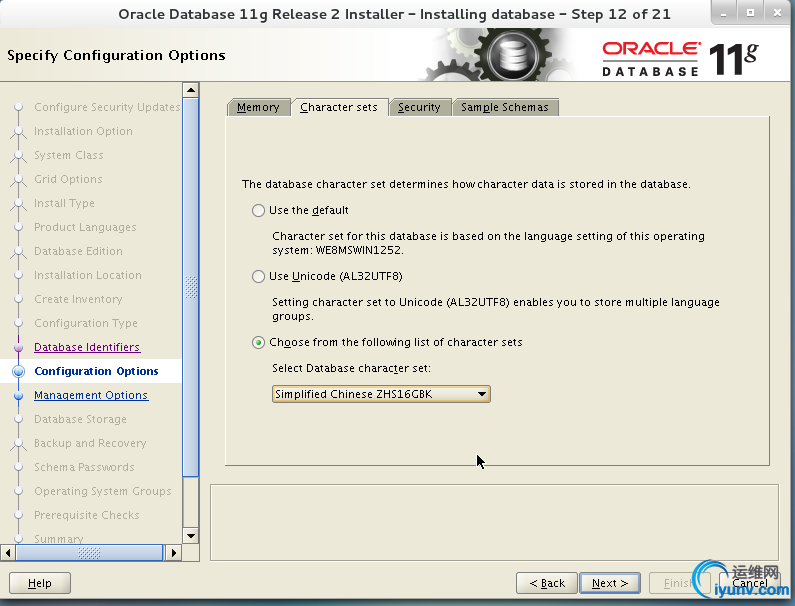Open the Sample Schemas tab
The image size is (795, 606).
[505, 108]
